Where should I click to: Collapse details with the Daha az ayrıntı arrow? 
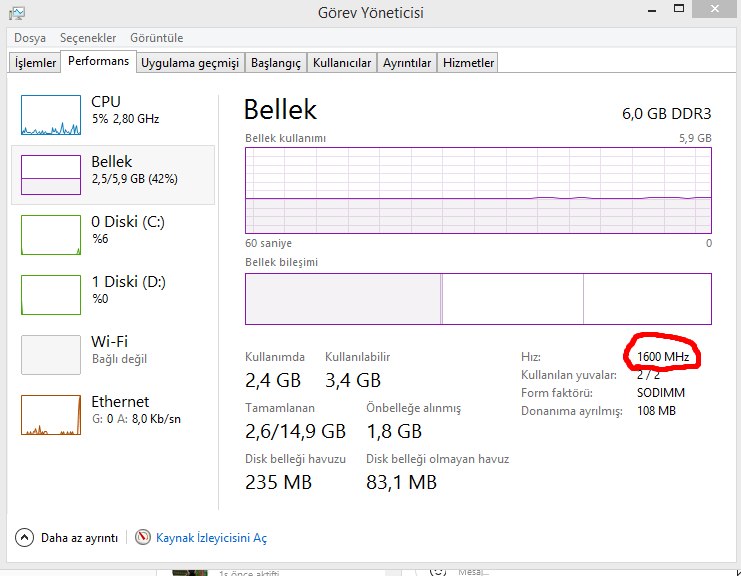click(24, 537)
